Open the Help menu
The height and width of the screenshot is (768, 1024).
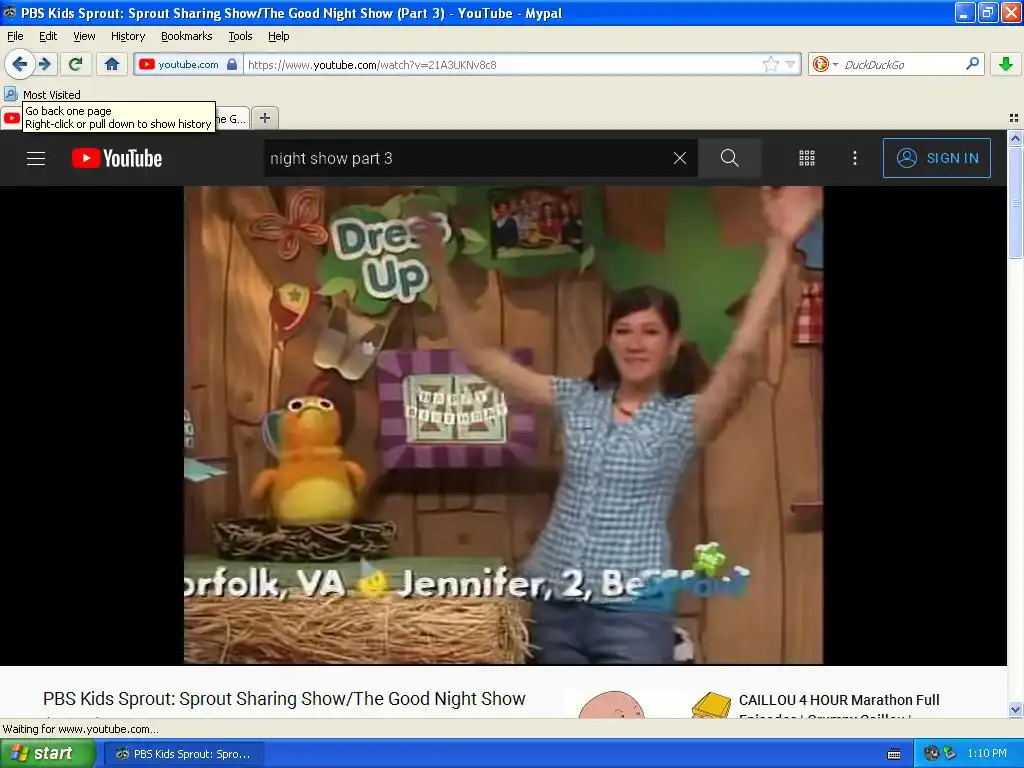pyautogui.click(x=278, y=36)
